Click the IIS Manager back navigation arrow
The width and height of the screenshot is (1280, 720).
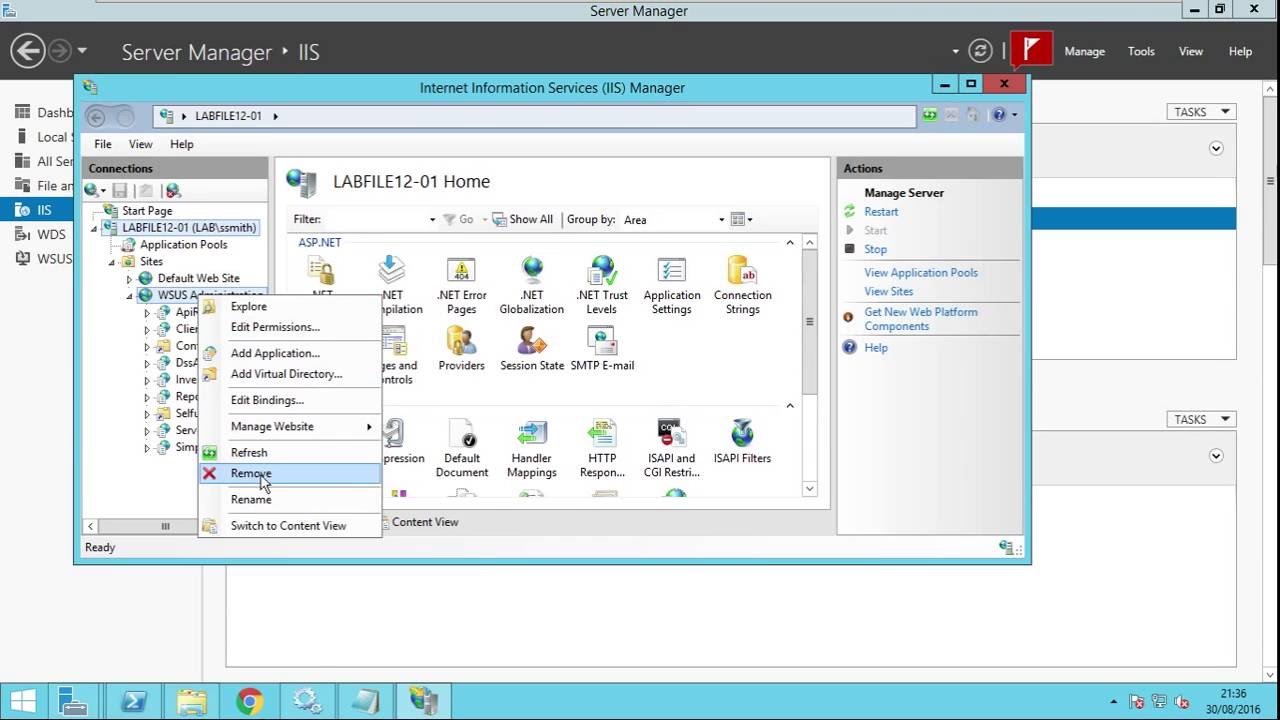click(97, 116)
